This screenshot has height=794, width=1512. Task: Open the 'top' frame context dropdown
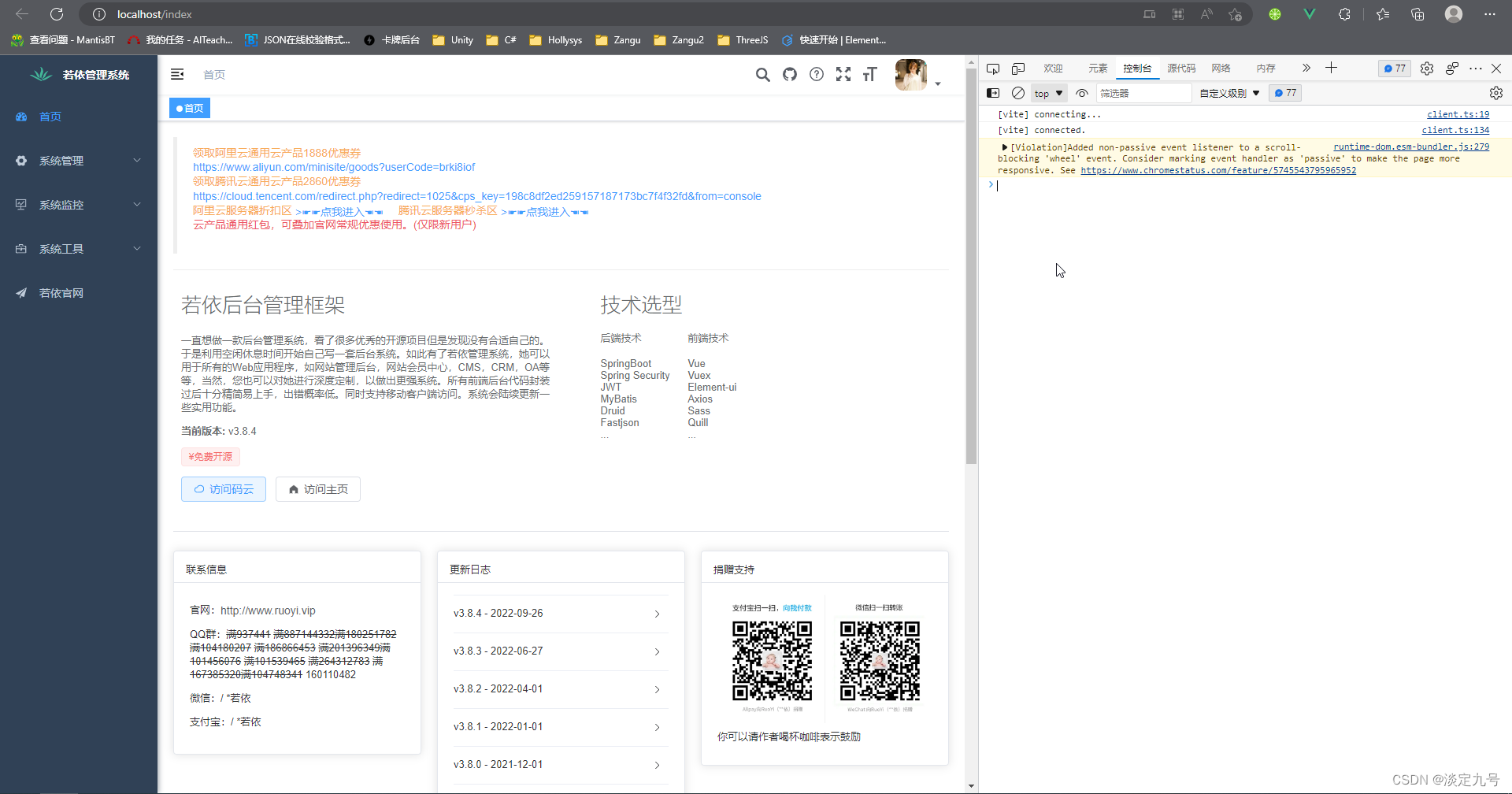point(1048,93)
